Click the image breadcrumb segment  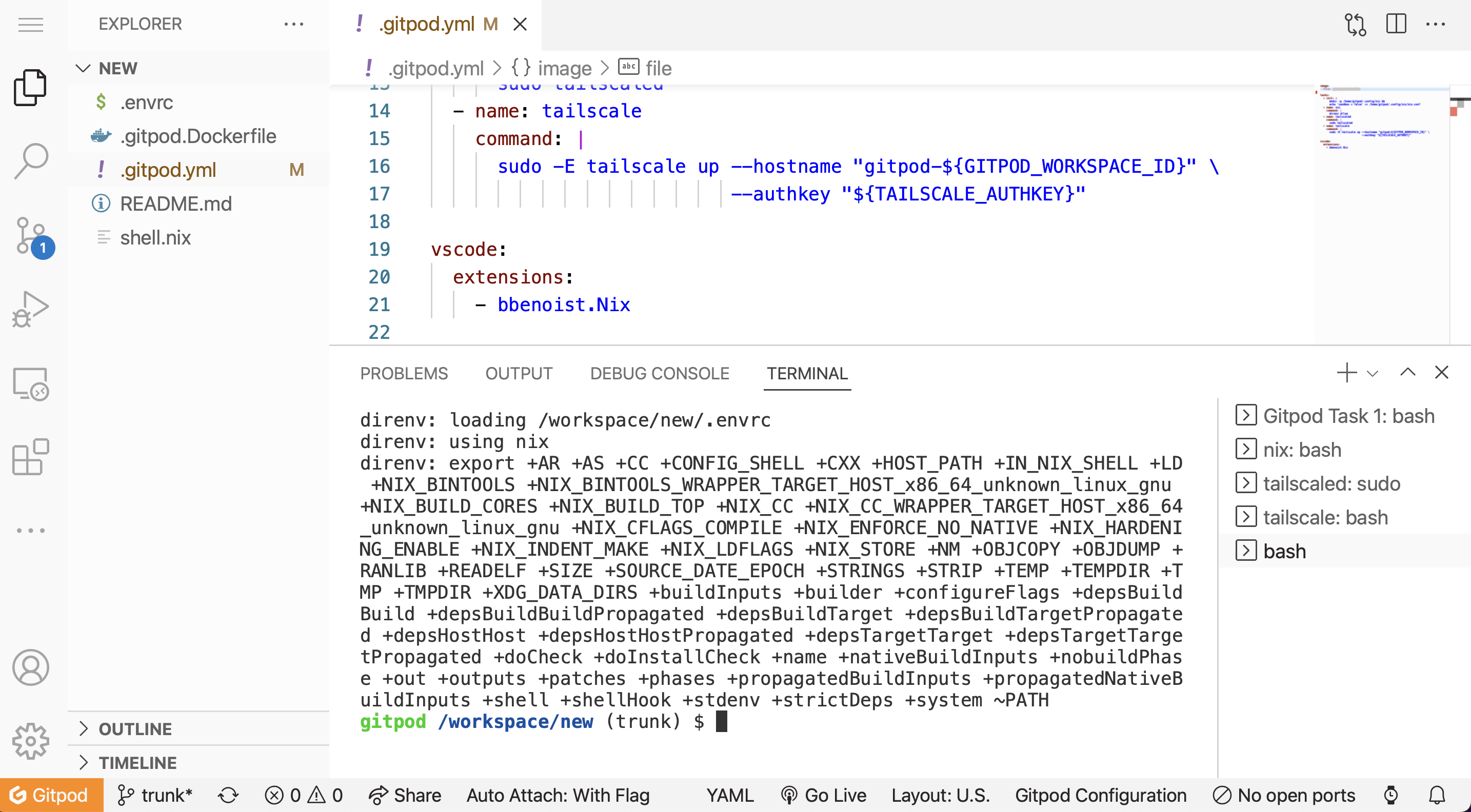[x=564, y=68]
